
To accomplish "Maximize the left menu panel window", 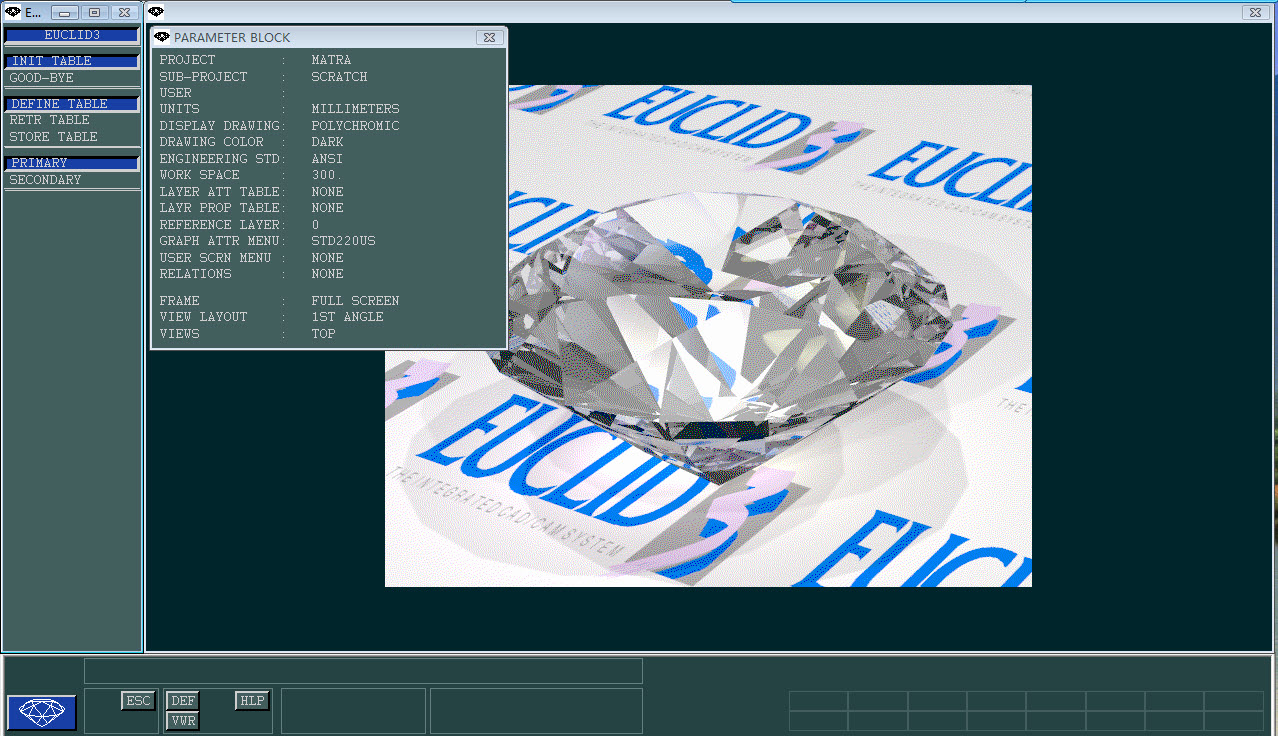I will pyautogui.click(x=94, y=12).
